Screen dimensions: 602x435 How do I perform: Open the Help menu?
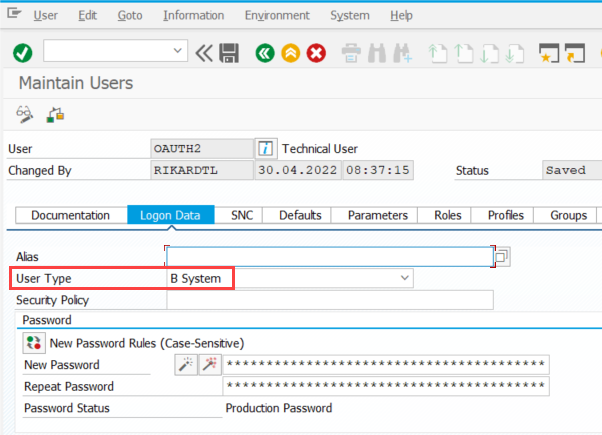click(401, 15)
